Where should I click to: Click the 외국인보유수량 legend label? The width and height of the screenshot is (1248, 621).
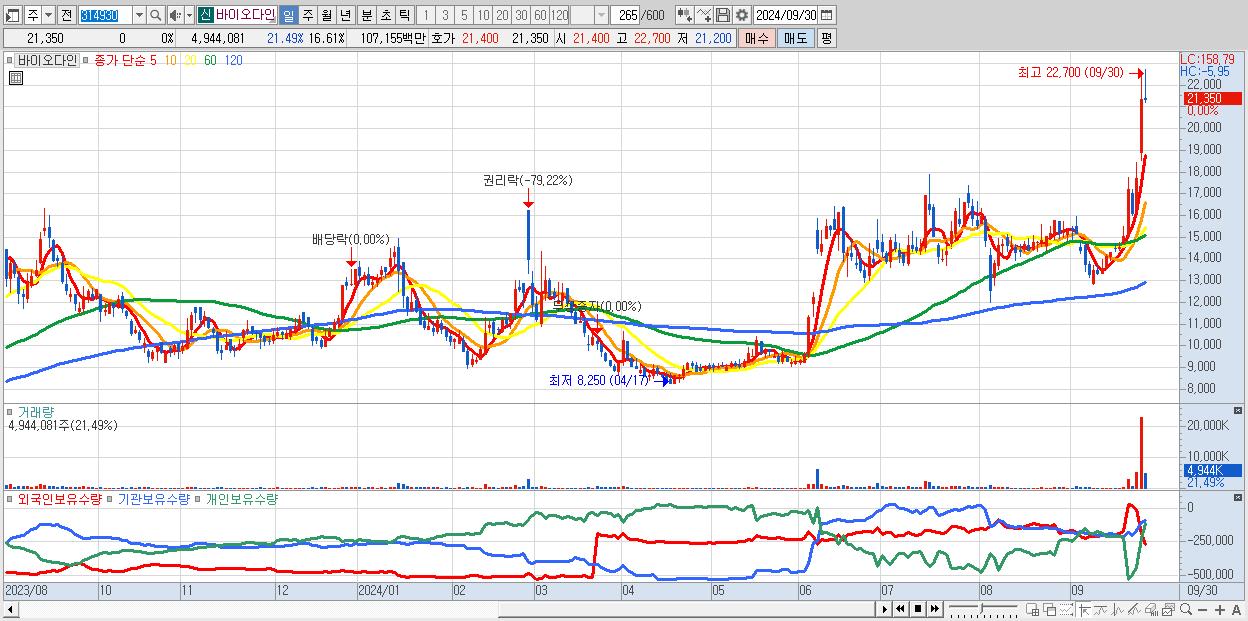[59, 498]
